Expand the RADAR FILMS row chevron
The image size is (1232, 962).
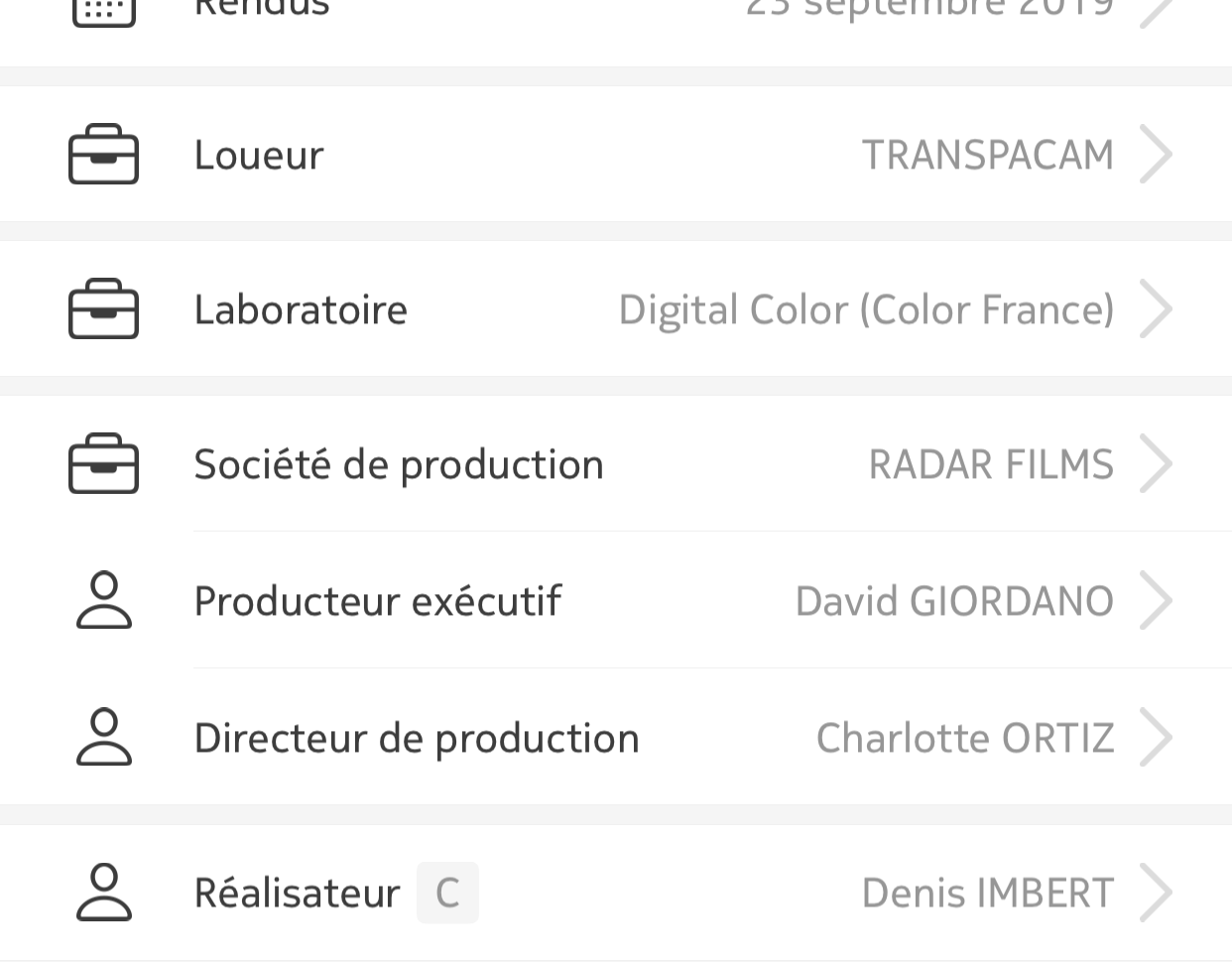1156,464
